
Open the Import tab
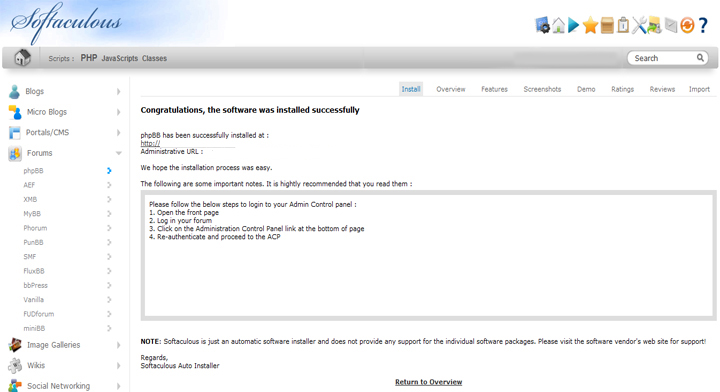tap(699, 89)
